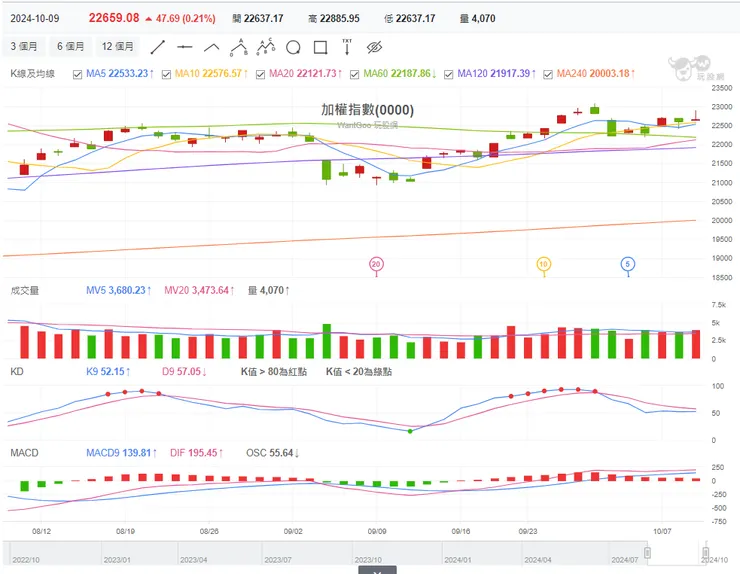
Task: Select the horizontal line drawing tool
Action: click(185, 47)
